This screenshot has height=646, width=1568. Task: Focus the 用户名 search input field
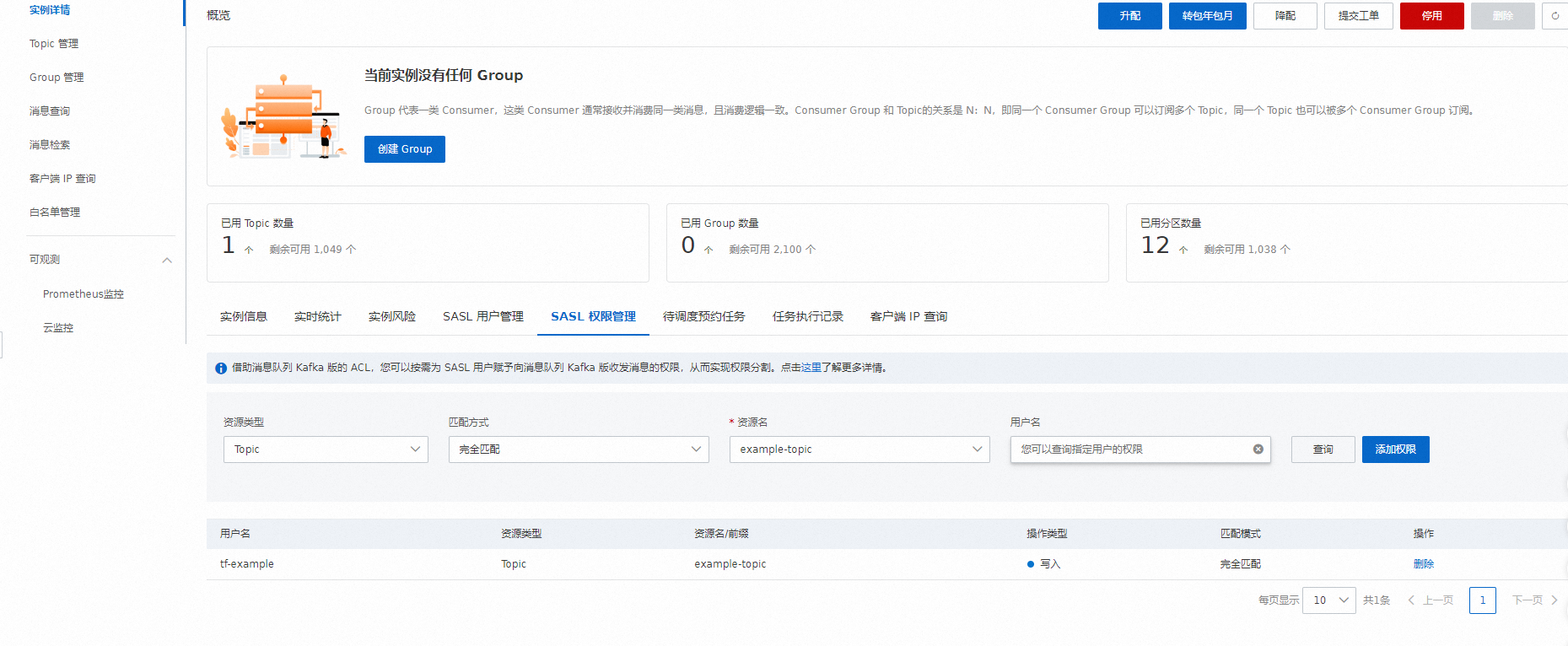1130,450
